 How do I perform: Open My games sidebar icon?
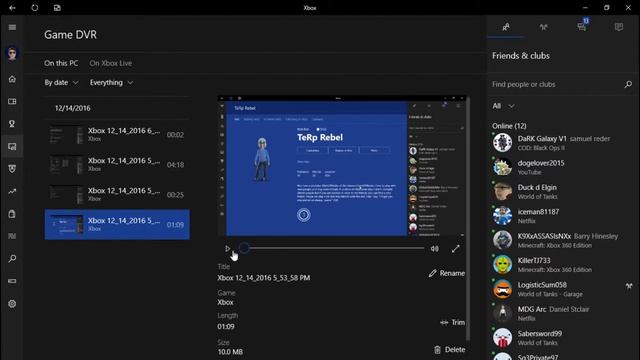coord(12,101)
